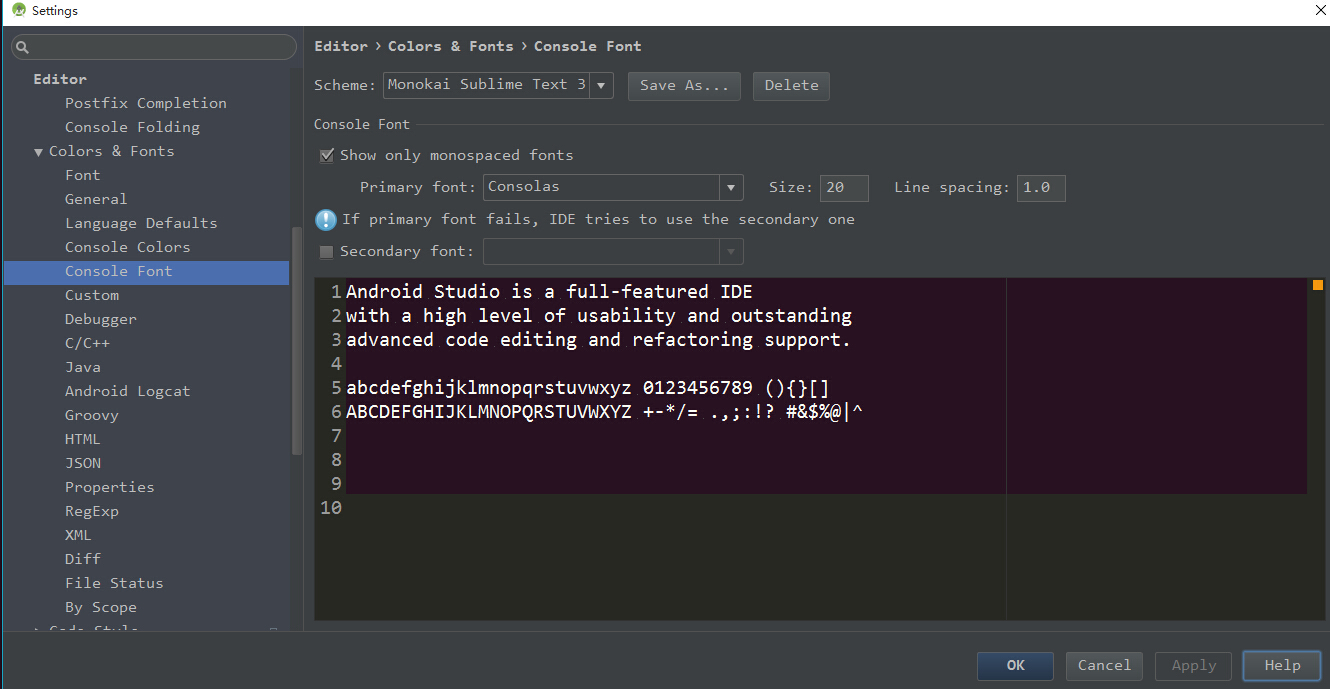Click the settings search field
This screenshot has width=1330, height=689.
click(x=154, y=47)
